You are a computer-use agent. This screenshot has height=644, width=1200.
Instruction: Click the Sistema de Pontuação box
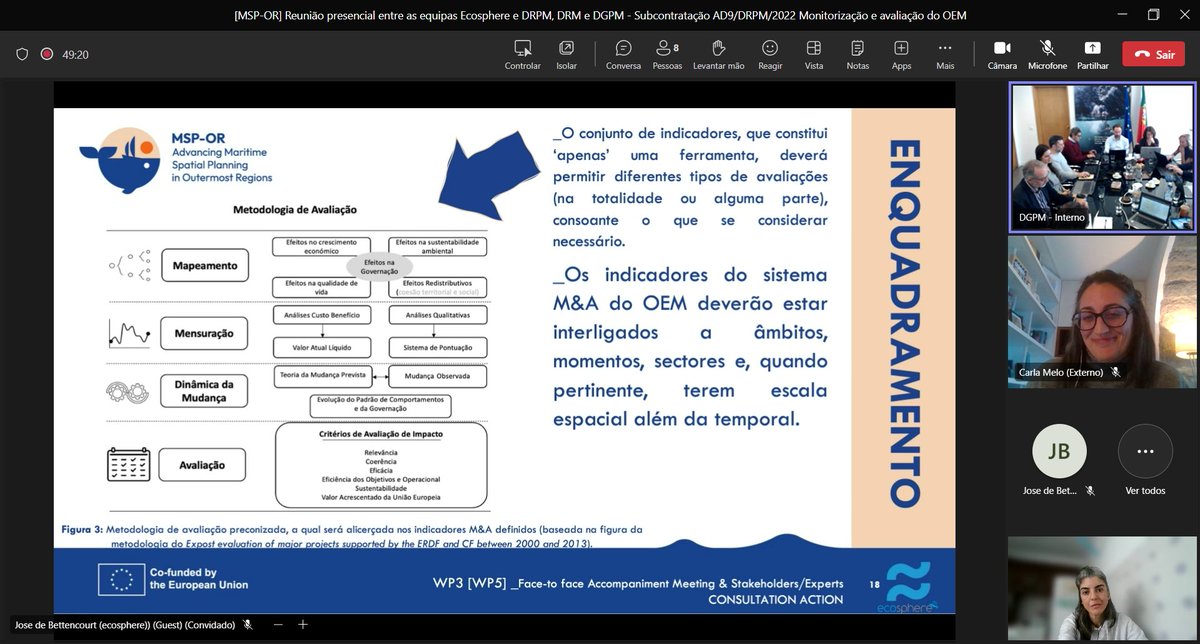click(x=438, y=347)
